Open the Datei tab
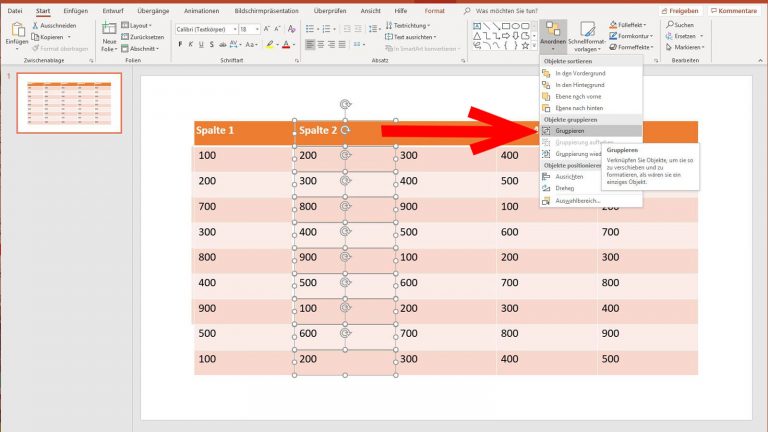The image size is (768, 432). click(15, 11)
